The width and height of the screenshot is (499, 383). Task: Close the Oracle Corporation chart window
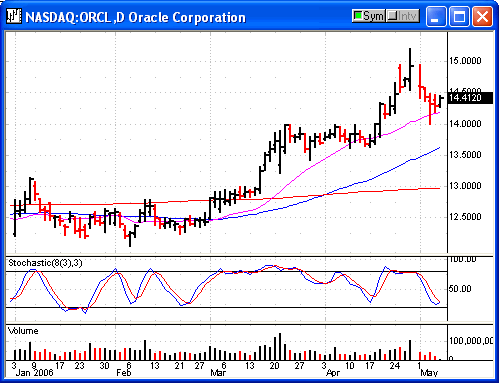coord(482,16)
